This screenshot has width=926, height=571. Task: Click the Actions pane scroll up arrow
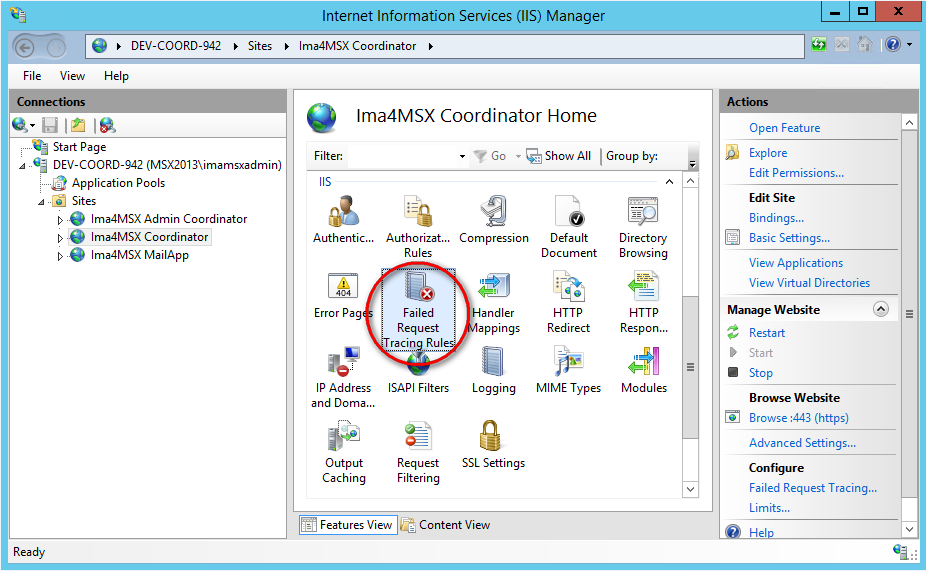[x=909, y=122]
